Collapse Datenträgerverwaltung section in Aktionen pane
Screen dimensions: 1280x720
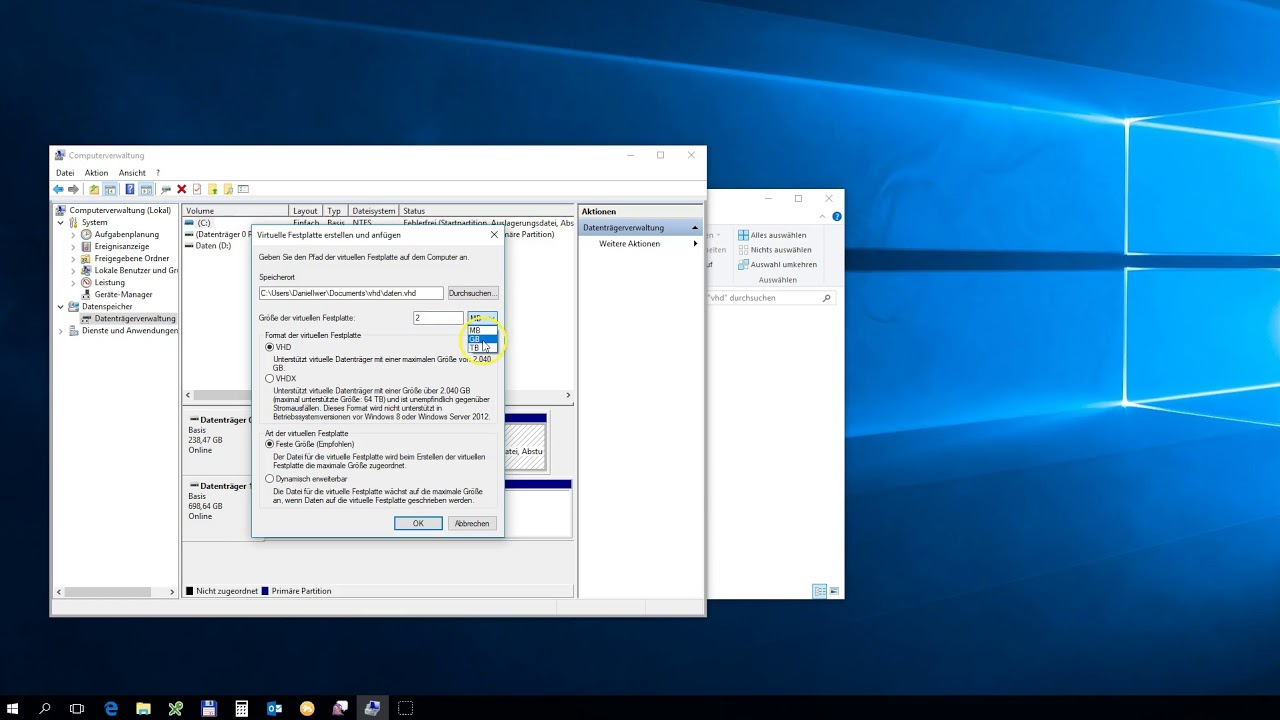[695, 228]
